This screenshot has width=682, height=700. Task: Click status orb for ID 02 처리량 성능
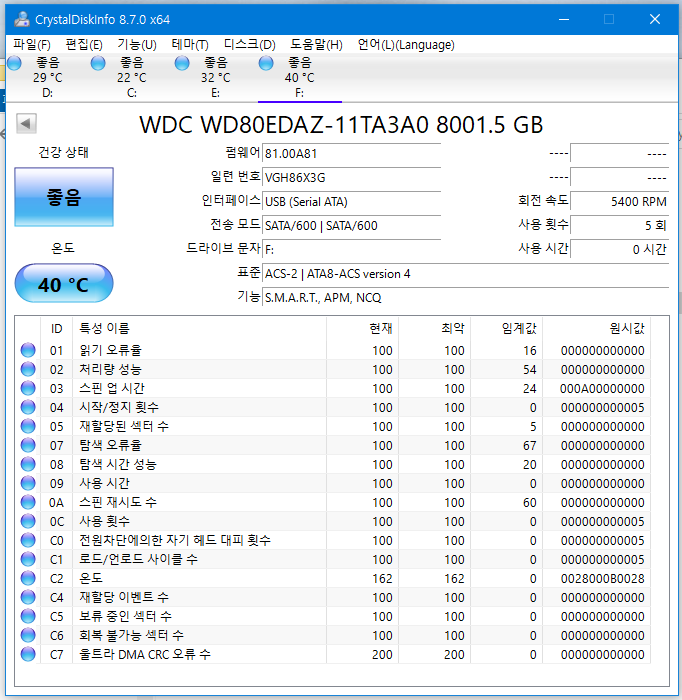click(28, 369)
